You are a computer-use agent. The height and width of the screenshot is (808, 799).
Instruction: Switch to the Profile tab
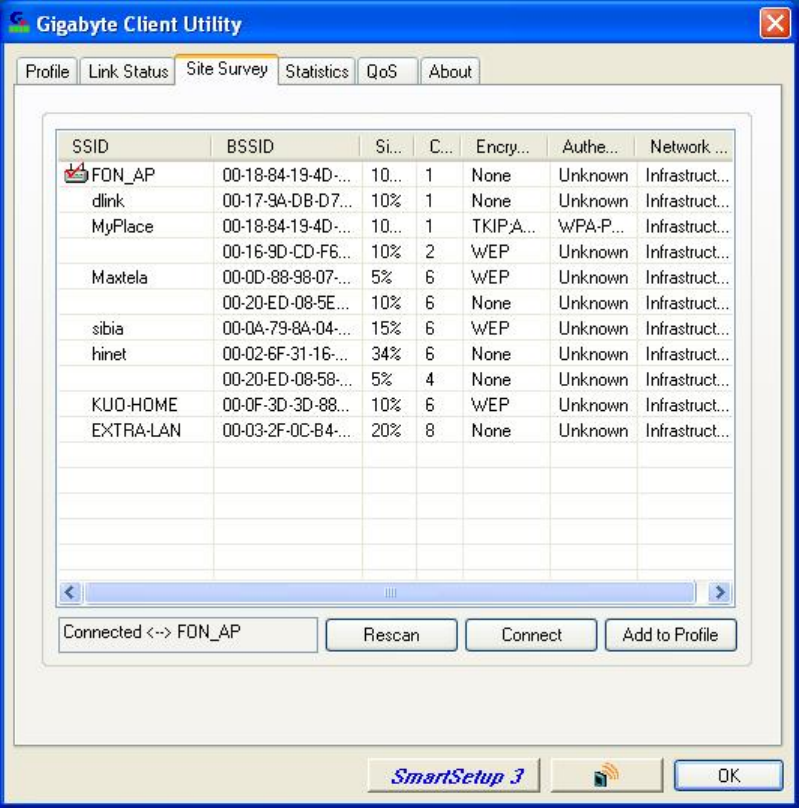tap(47, 71)
